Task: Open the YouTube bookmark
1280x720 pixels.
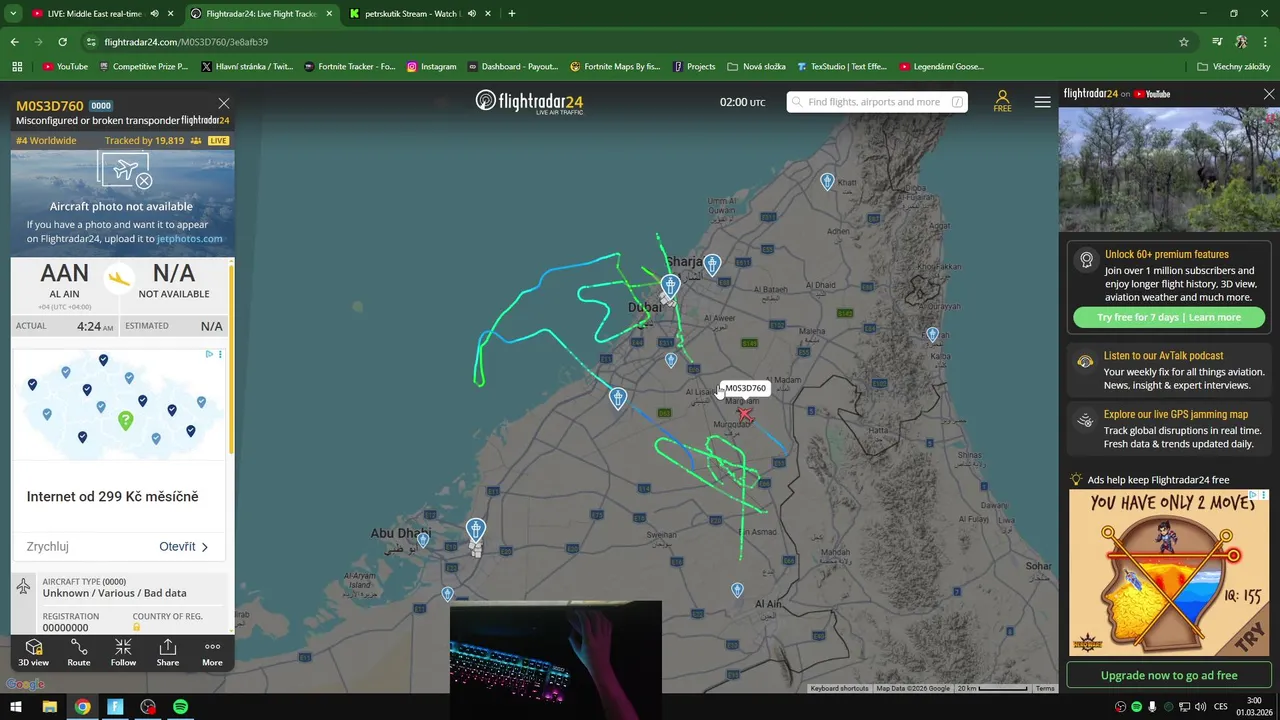Action: point(65,67)
